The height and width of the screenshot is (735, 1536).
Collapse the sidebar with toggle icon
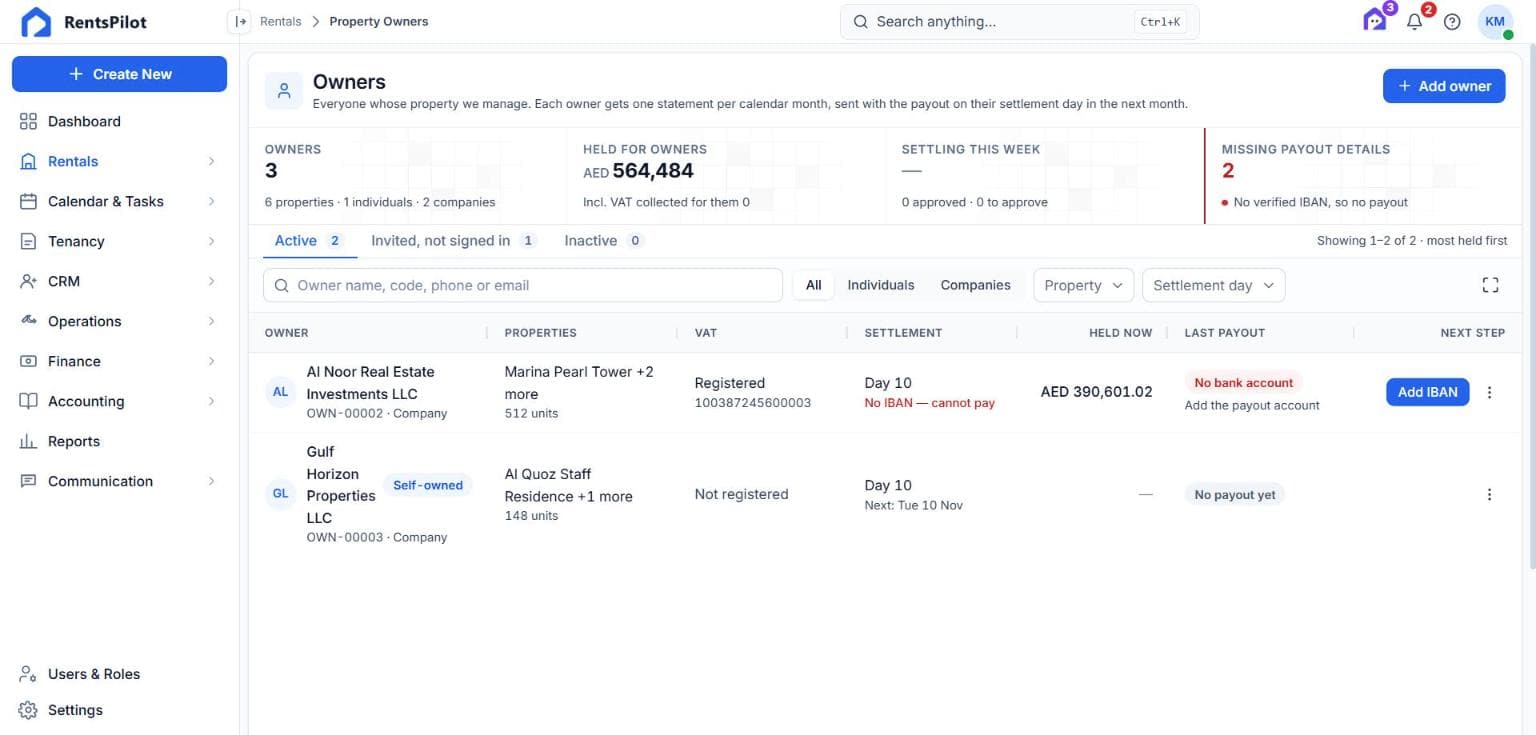240,21
